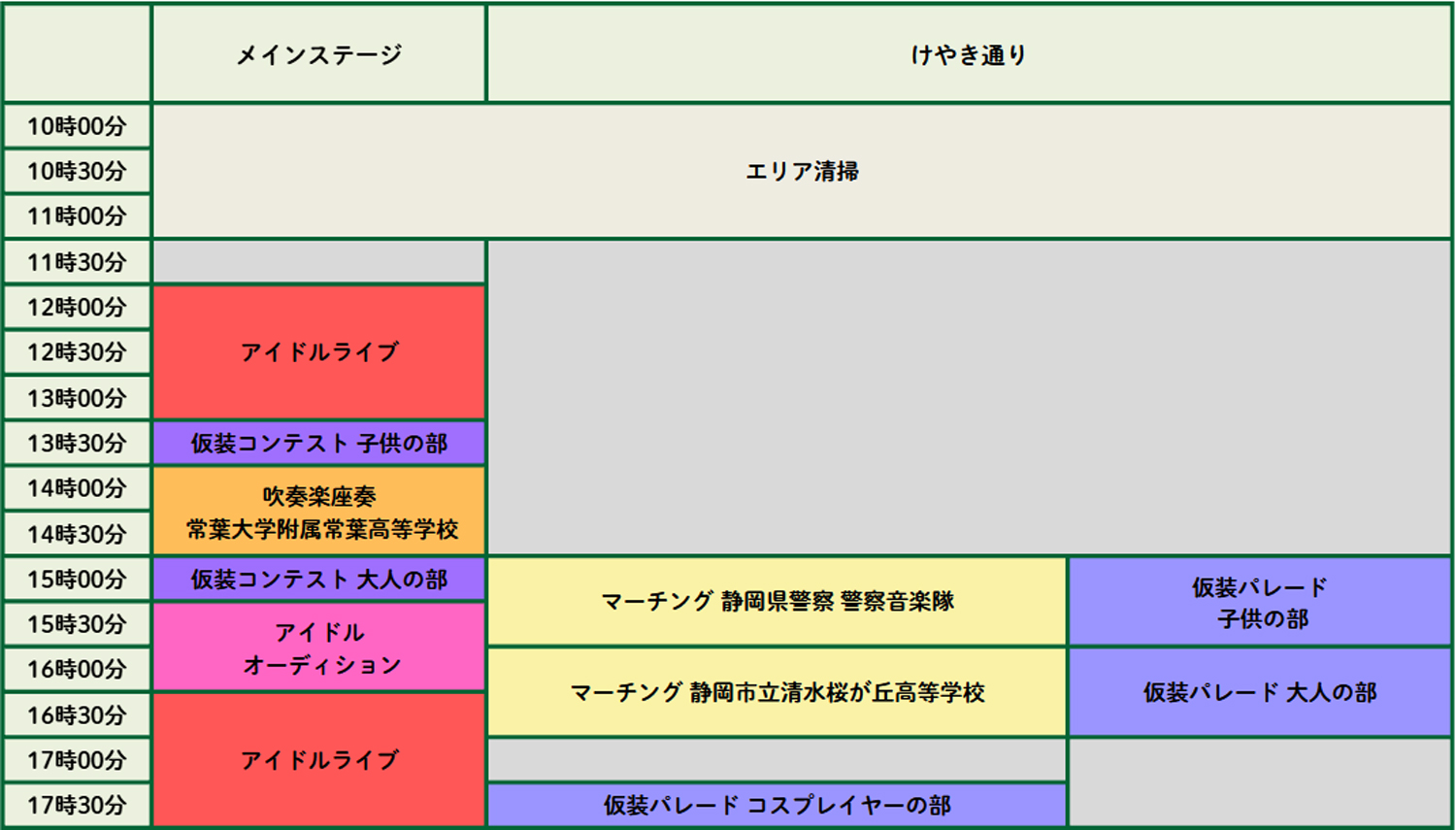The width and height of the screenshot is (1456, 830).
Task: Click the 15時30分 time row label
Action: point(77,624)
